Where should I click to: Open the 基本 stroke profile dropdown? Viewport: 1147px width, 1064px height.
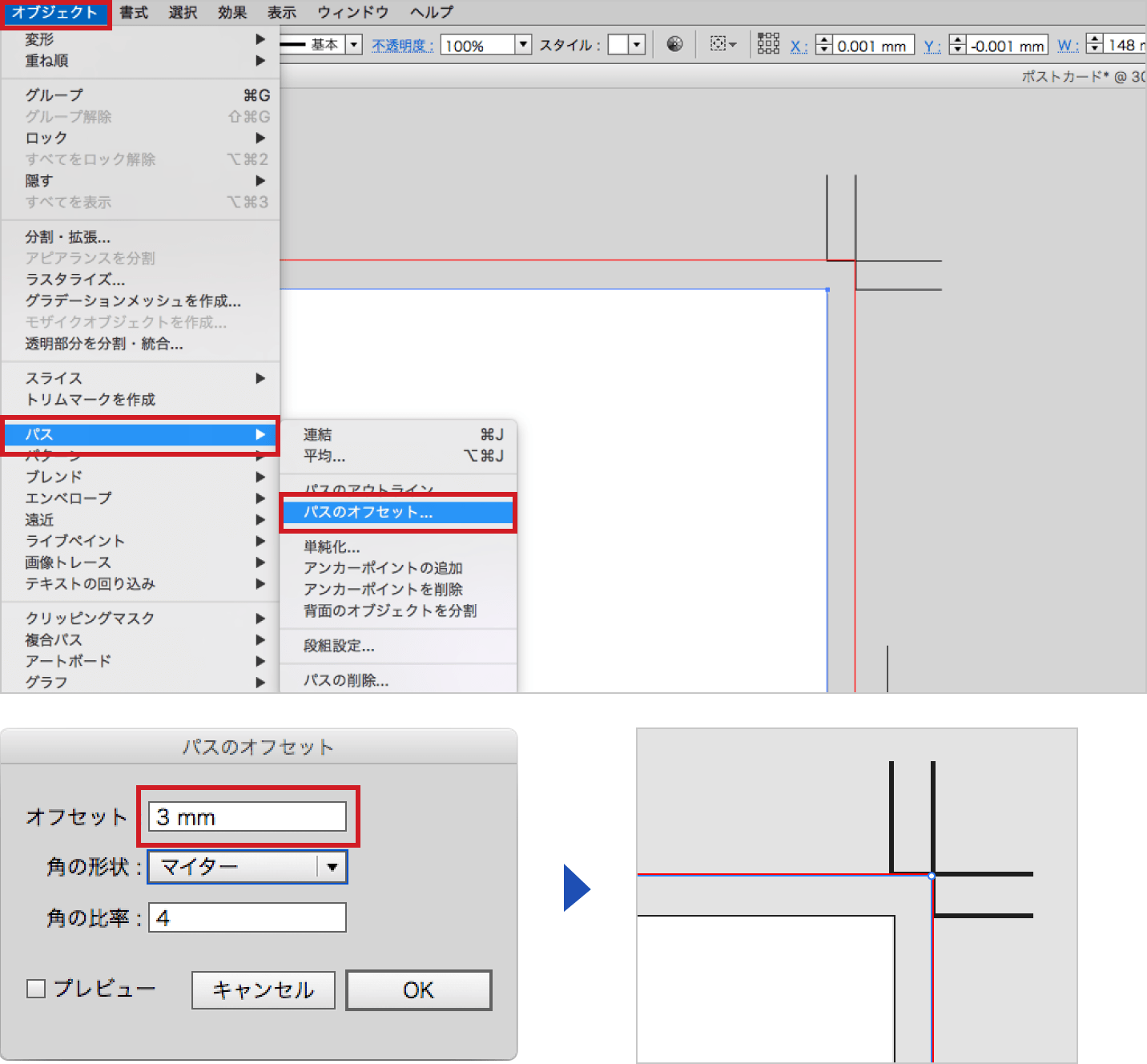(x=353, y=45)
